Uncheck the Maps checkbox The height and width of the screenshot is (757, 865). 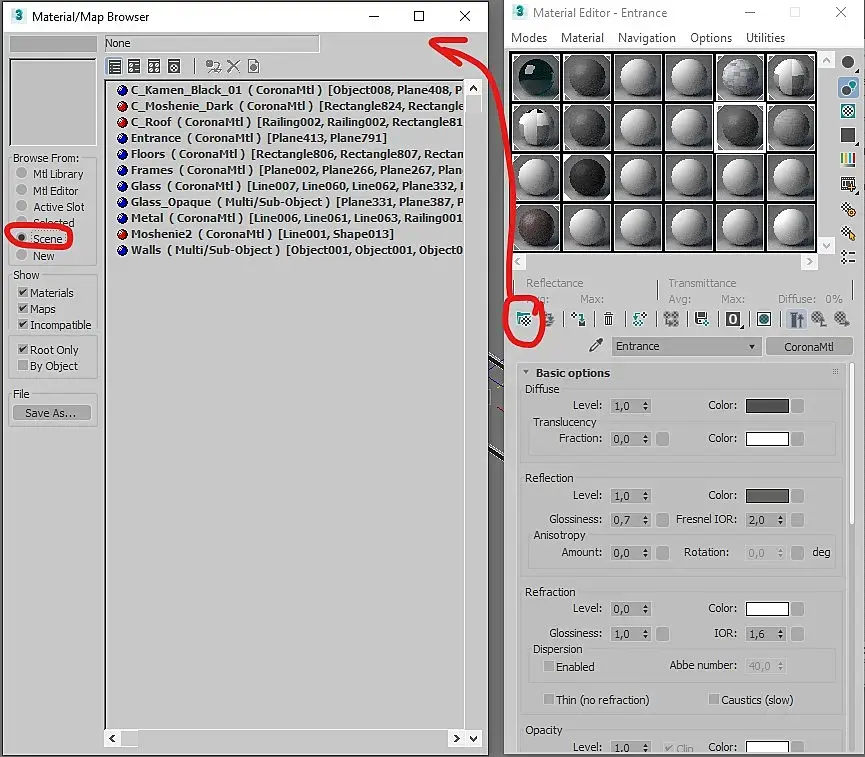tap(23, 308)
